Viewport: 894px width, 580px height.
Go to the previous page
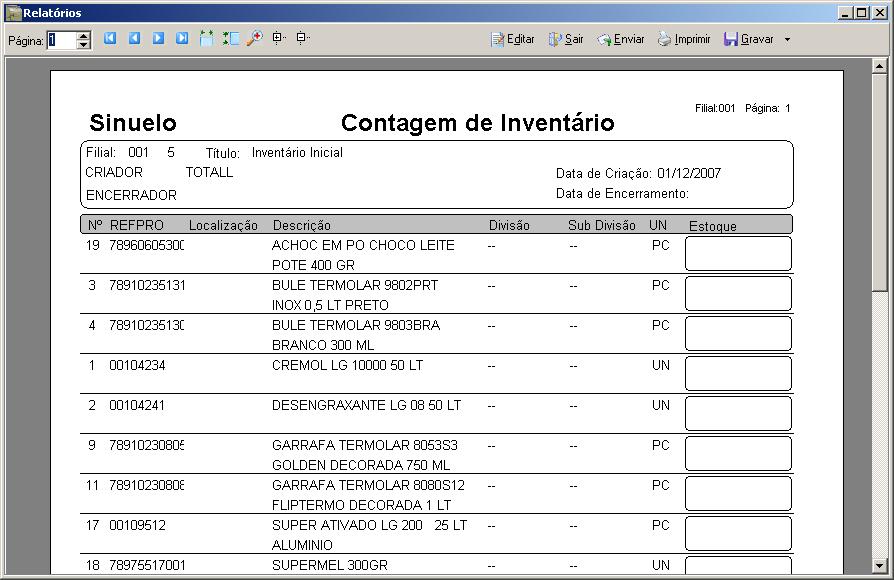135,38
